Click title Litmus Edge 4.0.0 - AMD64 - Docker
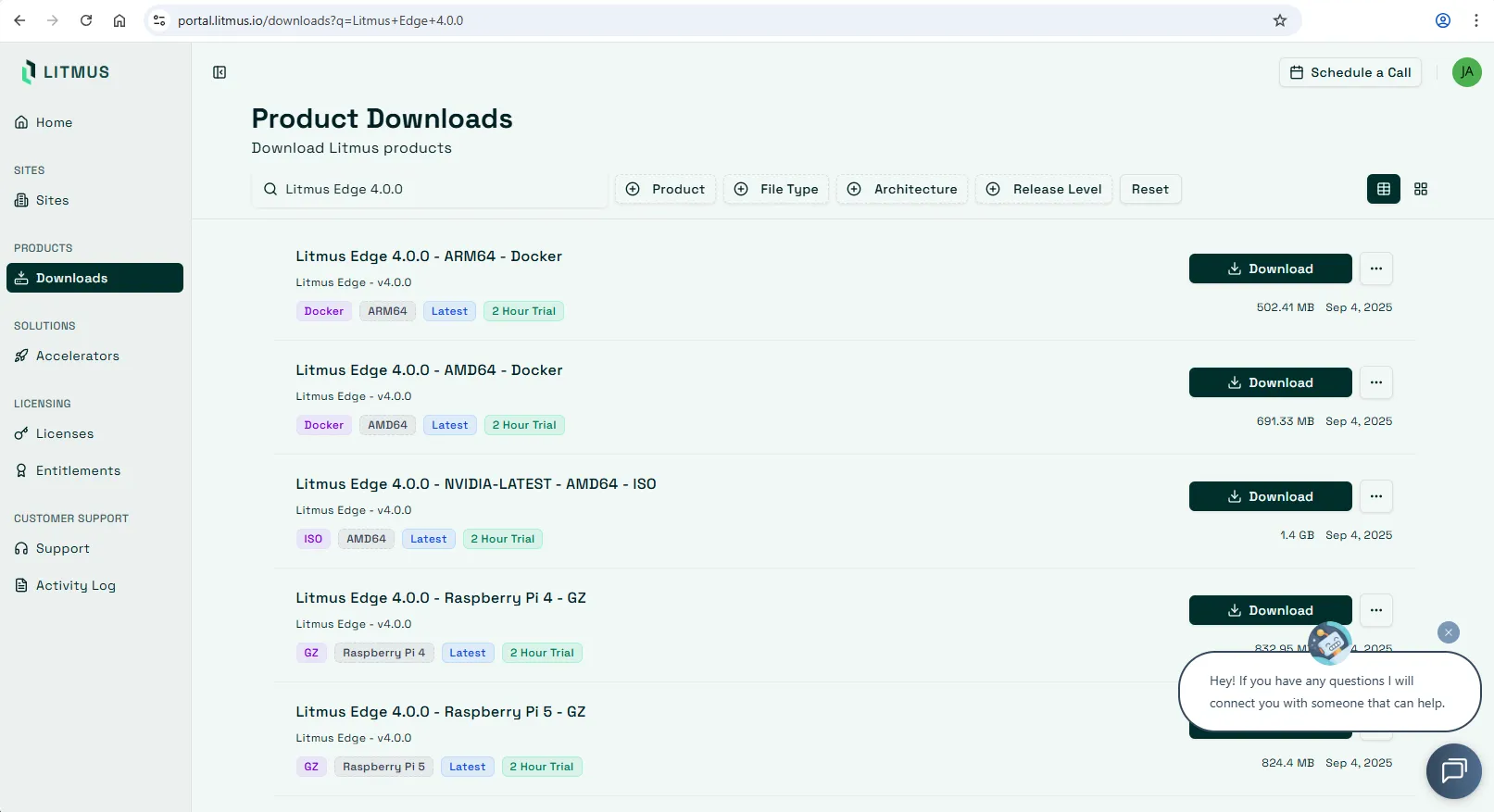1494x812 pixels. point(429,370)
